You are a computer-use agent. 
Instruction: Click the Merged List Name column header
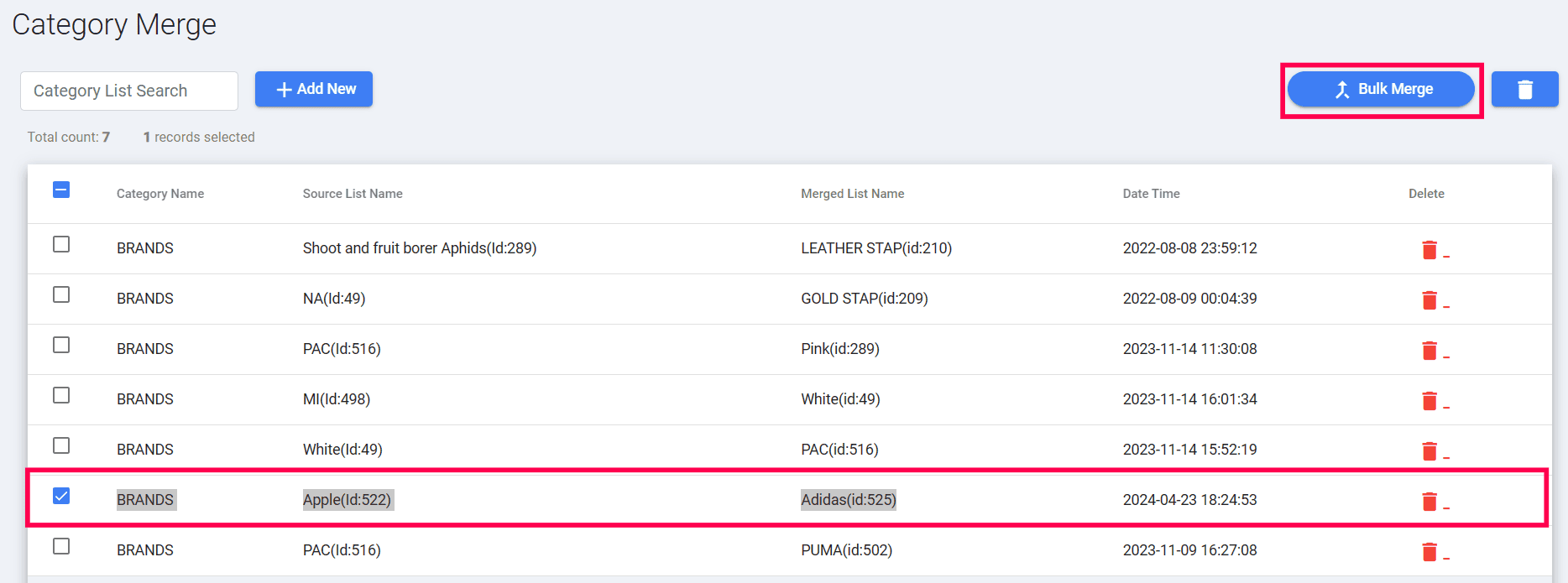coord(853,194)
